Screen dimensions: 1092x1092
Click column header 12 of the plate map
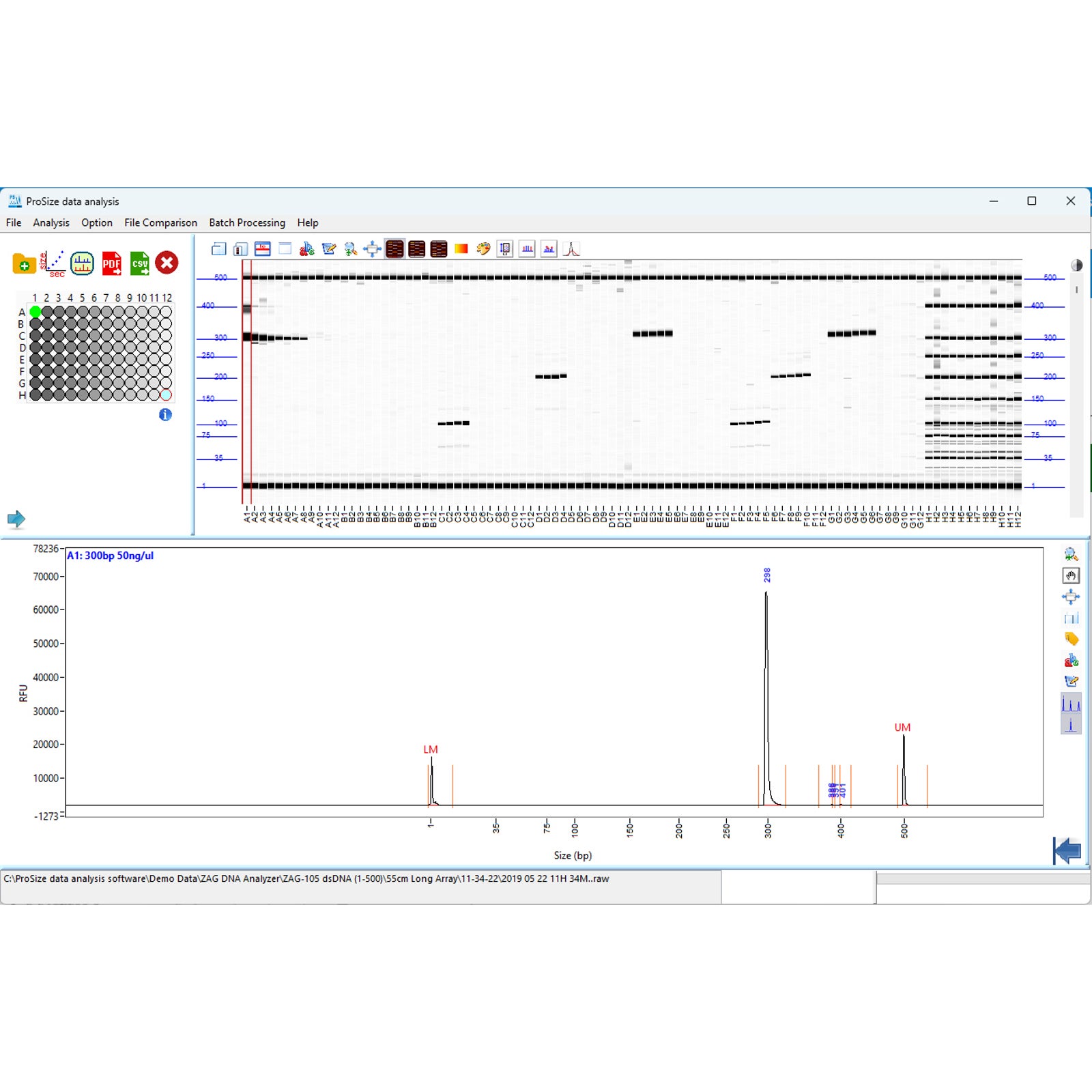[167, 298]
